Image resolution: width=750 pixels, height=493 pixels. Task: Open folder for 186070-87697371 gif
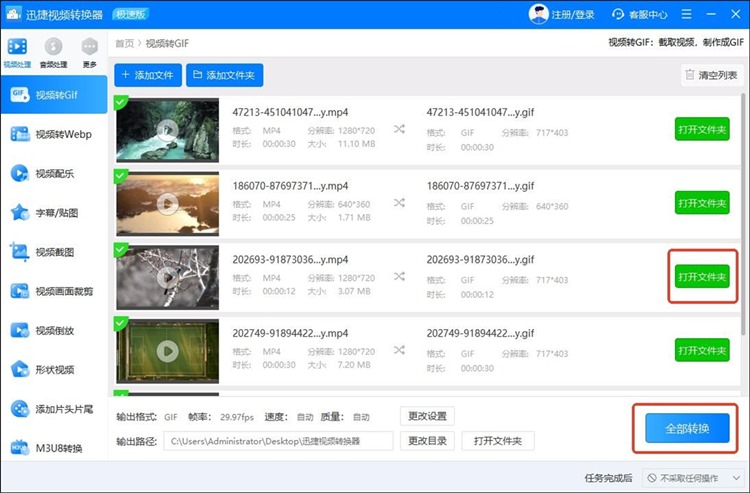pyautogui.click(x=702, y=203)
